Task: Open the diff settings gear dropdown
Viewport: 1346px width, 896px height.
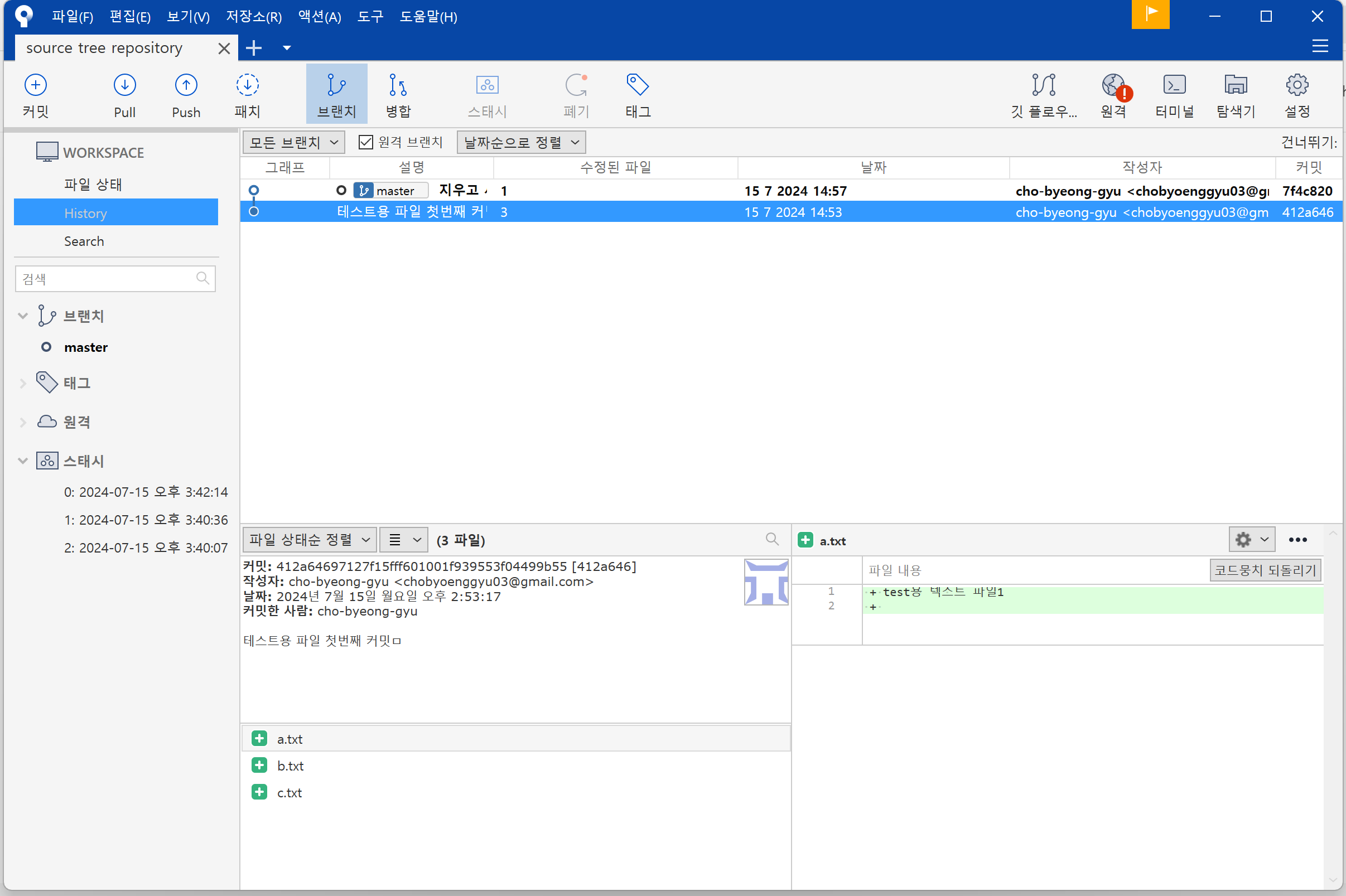Action: (x=1251, y=539)
